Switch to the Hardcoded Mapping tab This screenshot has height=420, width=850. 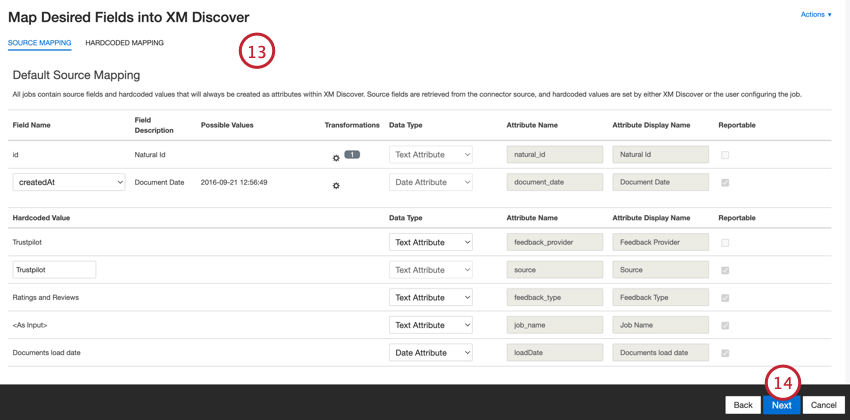[x=124, y=43]
